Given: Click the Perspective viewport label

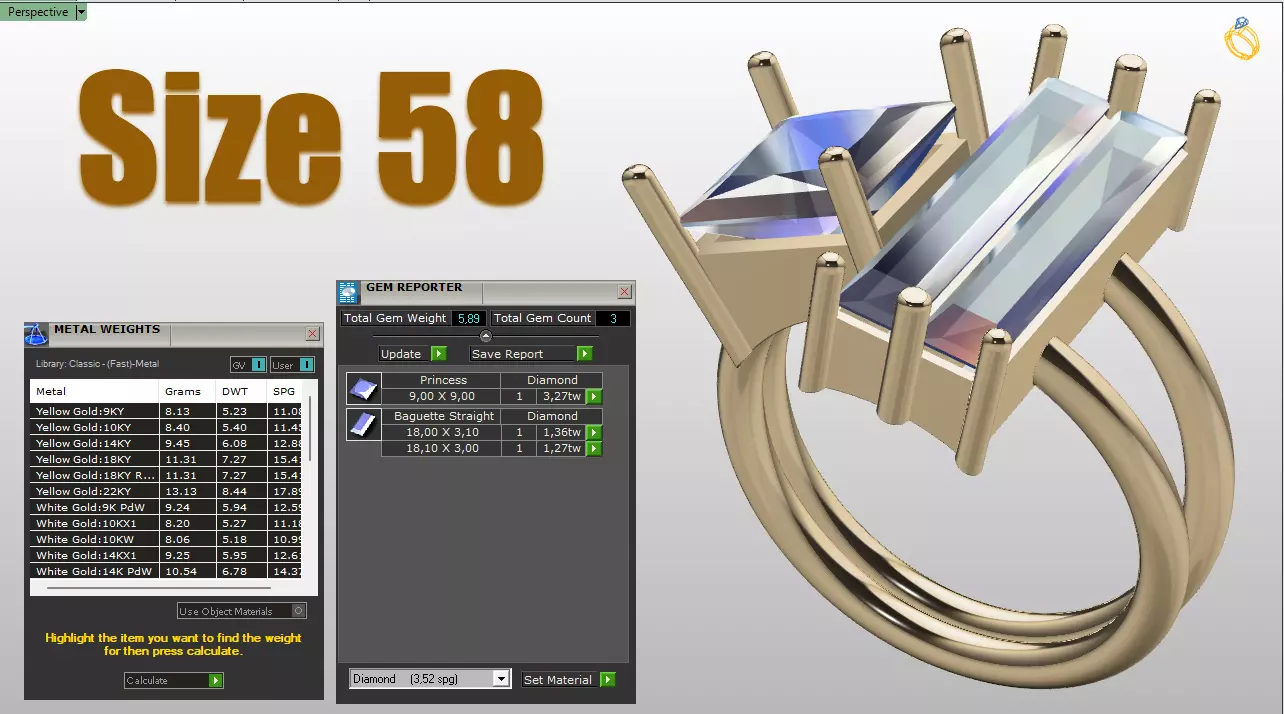Looking at the screenshot, I should (x=38, y=12).
